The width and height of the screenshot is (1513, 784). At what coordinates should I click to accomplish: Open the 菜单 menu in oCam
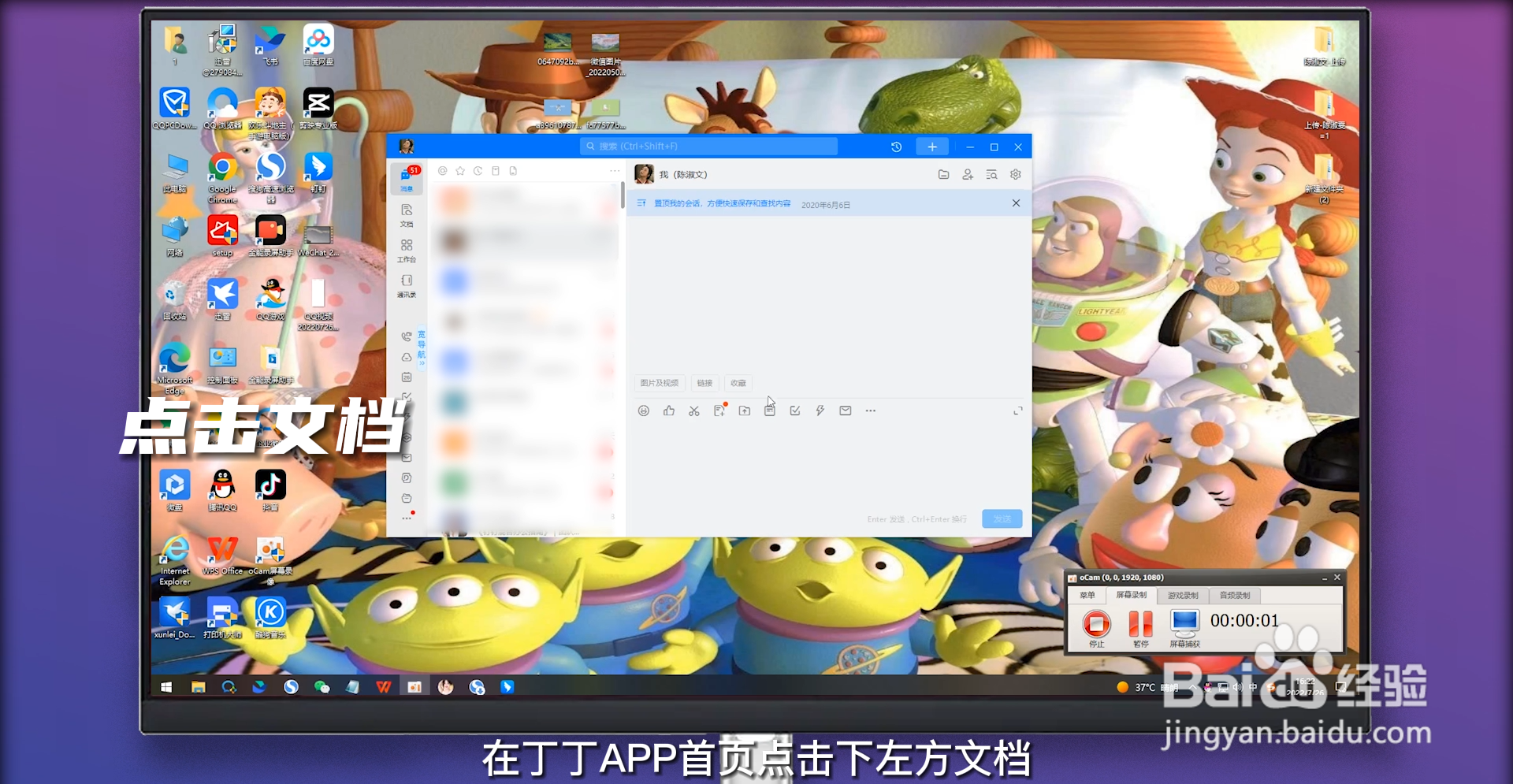pyautogui.click(x=1087, y=595)
